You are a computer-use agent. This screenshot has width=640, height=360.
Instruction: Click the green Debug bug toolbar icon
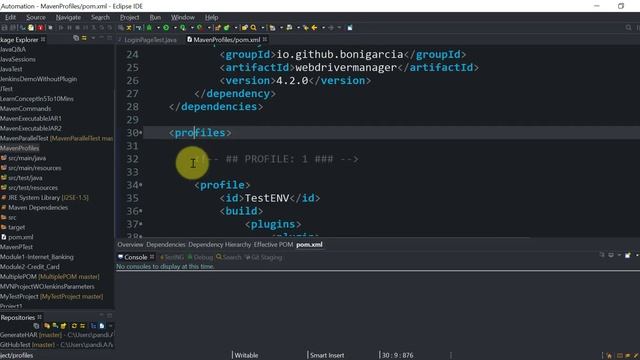(x=149, y=28)
